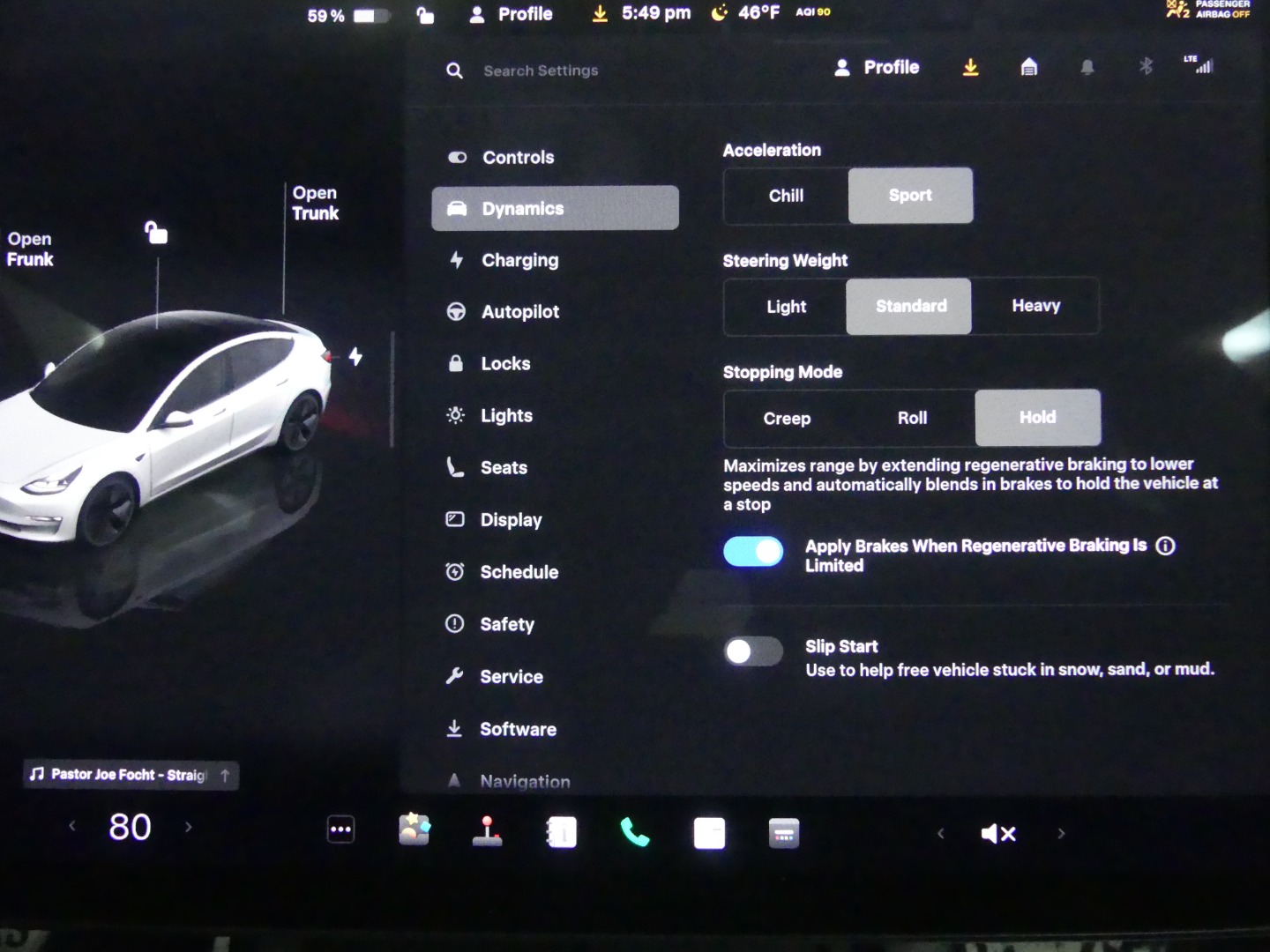Increase temperature with right arrow
The height and width of the screenshot is (952, 1270).
point(188,827)
